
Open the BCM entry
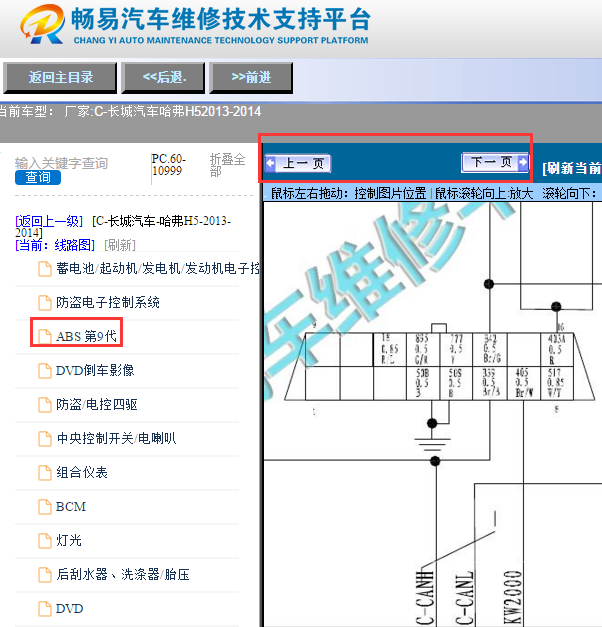pyautogui.click(x=71, y=507)
